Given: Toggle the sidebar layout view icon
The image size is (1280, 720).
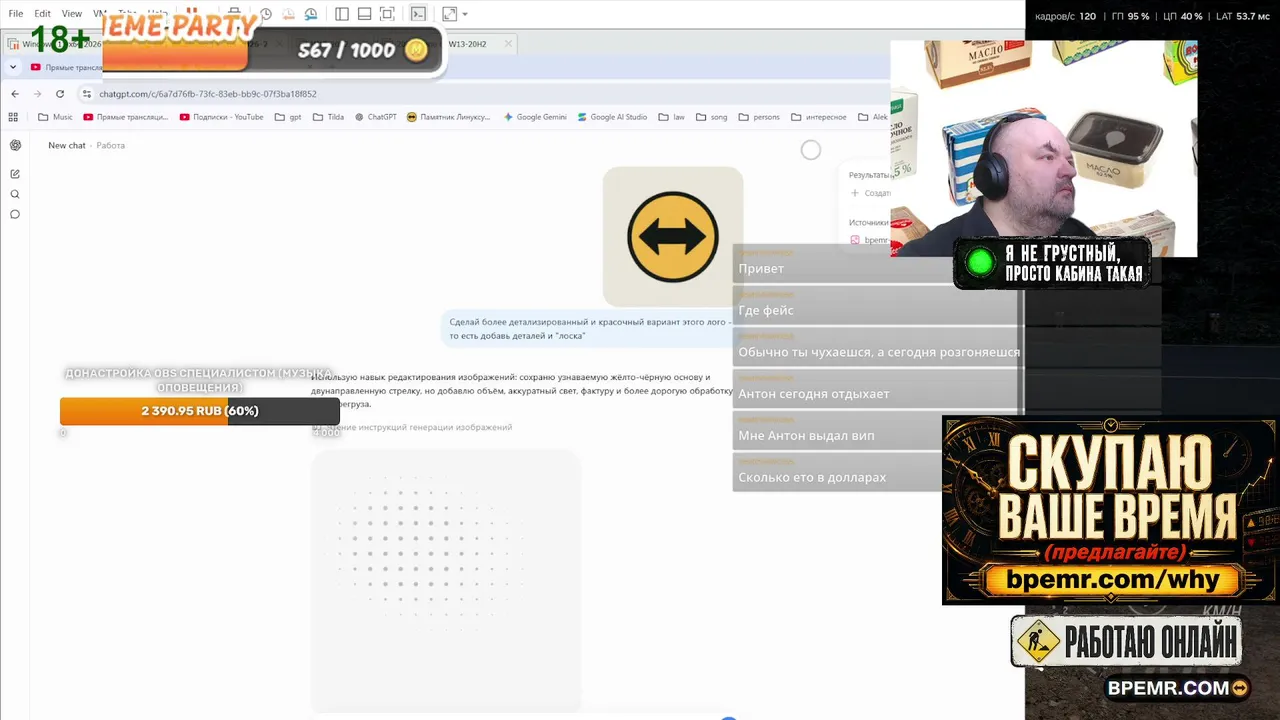Looking at the screenshot, I should point(342,14).
